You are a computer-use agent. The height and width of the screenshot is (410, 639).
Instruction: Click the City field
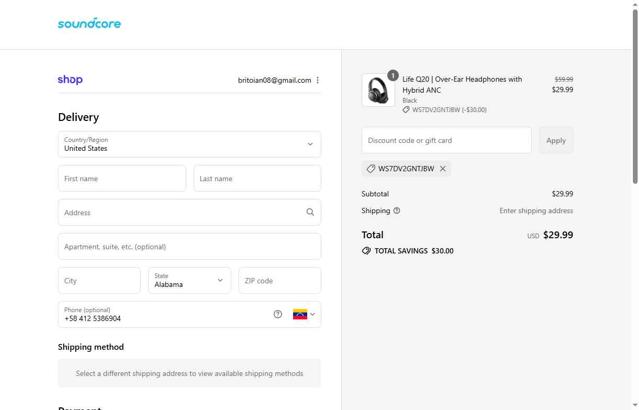99,280
